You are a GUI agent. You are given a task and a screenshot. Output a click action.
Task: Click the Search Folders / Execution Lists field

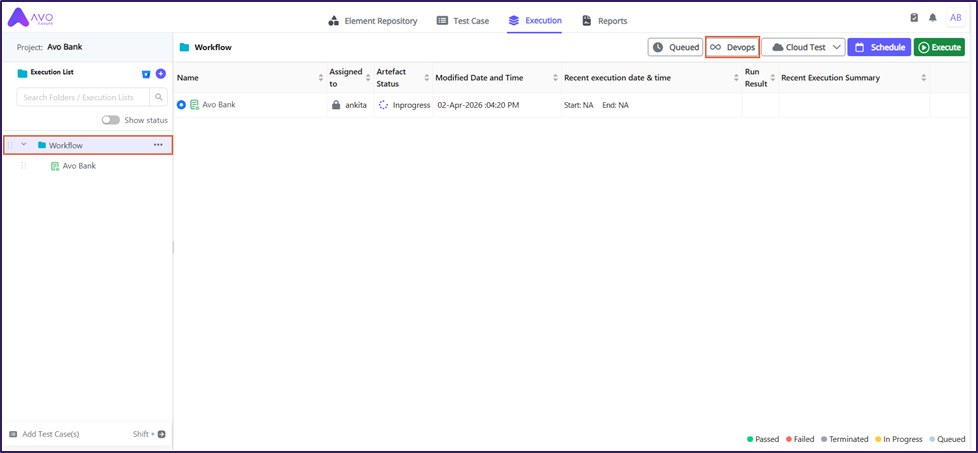83,97
